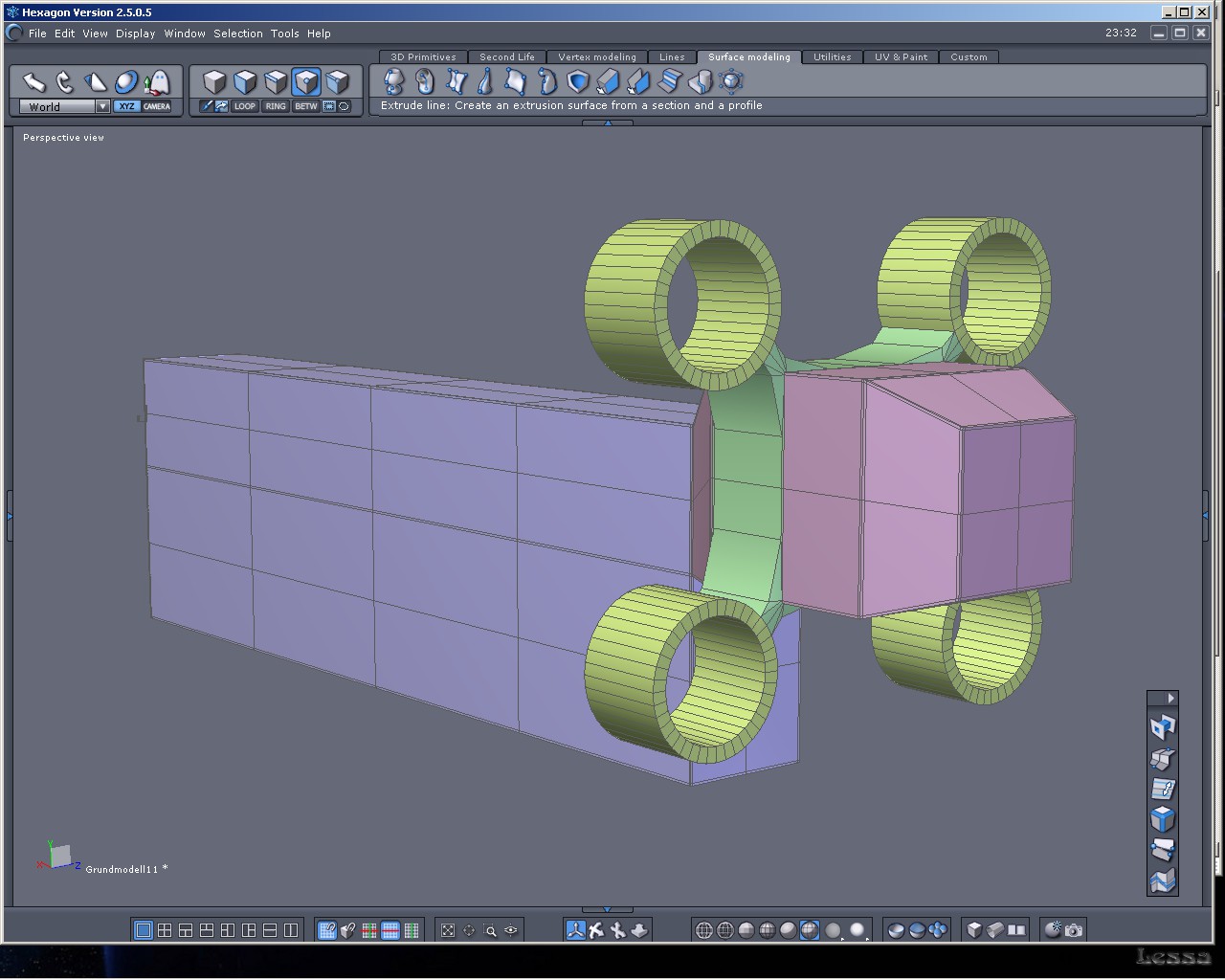Viewport: 1225px width, 980px height.
Task: Toggle CAMERA axis mode
Action: 157,106
